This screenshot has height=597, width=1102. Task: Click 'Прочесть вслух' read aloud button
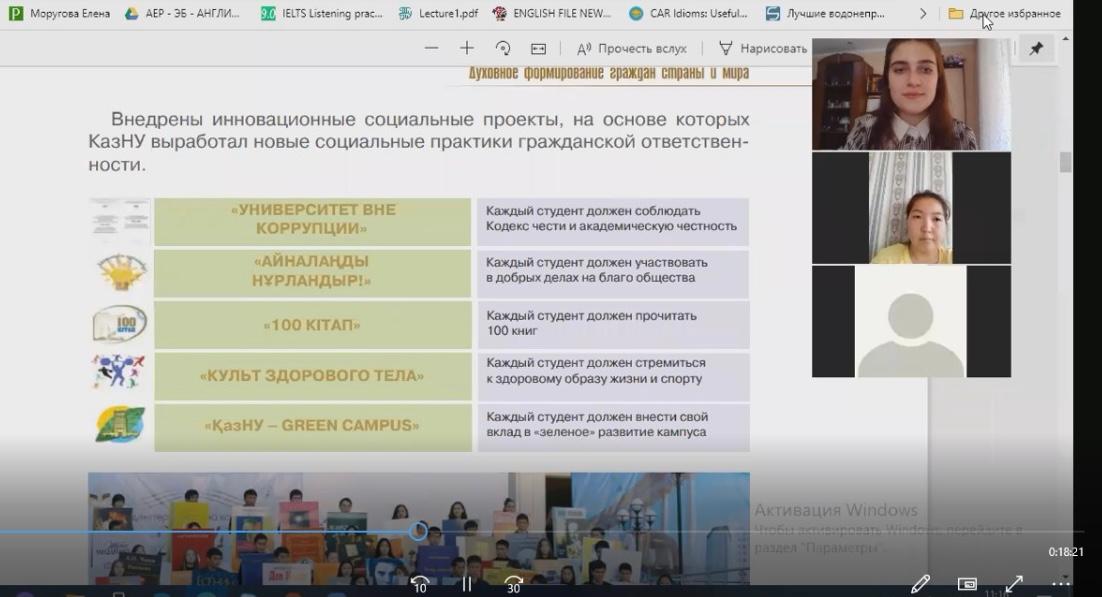632,48
